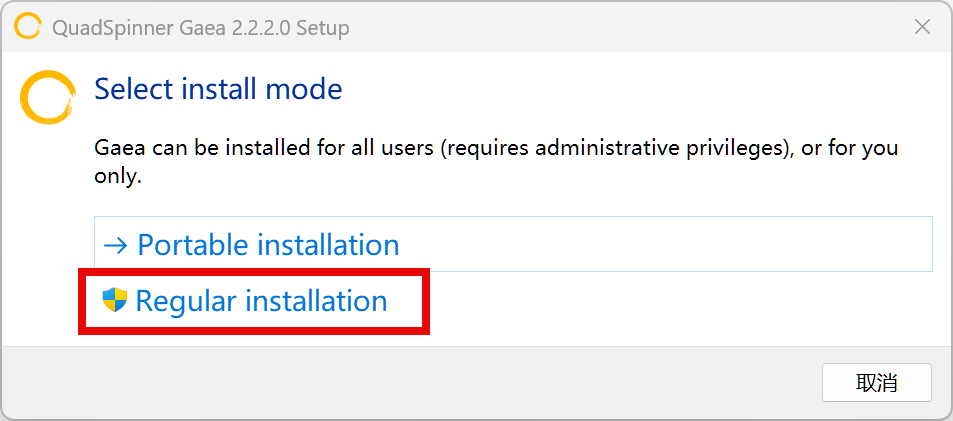
Task: Click the "Select install mode" heading
Action: [x=218, y=89]
